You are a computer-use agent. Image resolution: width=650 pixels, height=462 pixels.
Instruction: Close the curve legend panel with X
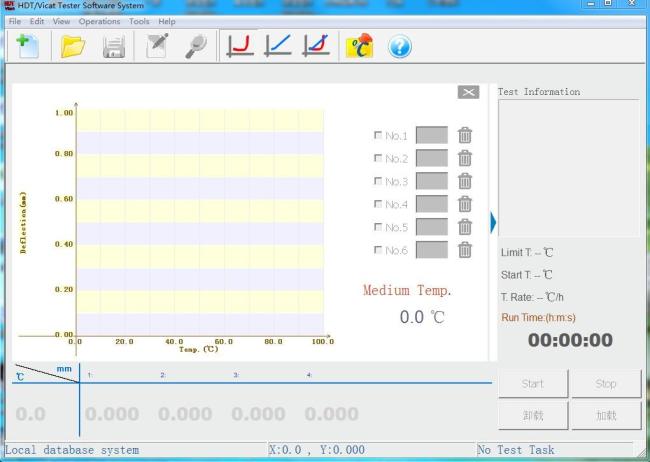468,92
